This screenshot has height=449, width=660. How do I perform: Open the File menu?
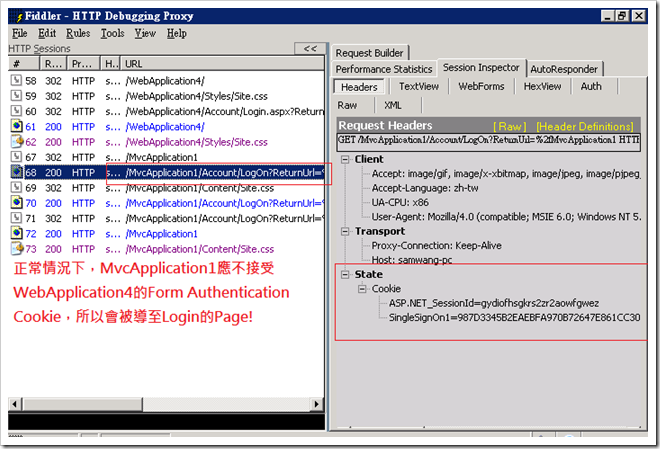pos(19,33)
